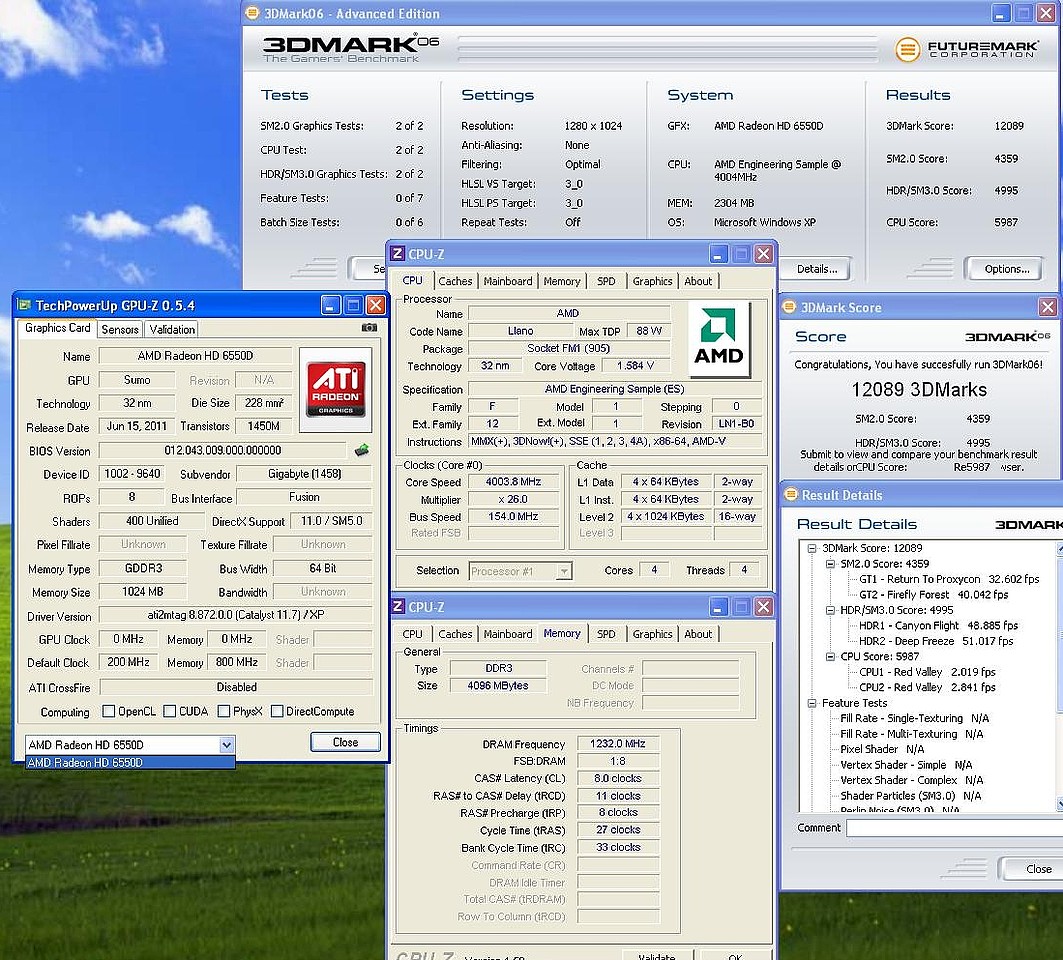Open the Processor #1 selection dropdown
This screenshot has width=1063, height=960.
click(x=563, y=571)
